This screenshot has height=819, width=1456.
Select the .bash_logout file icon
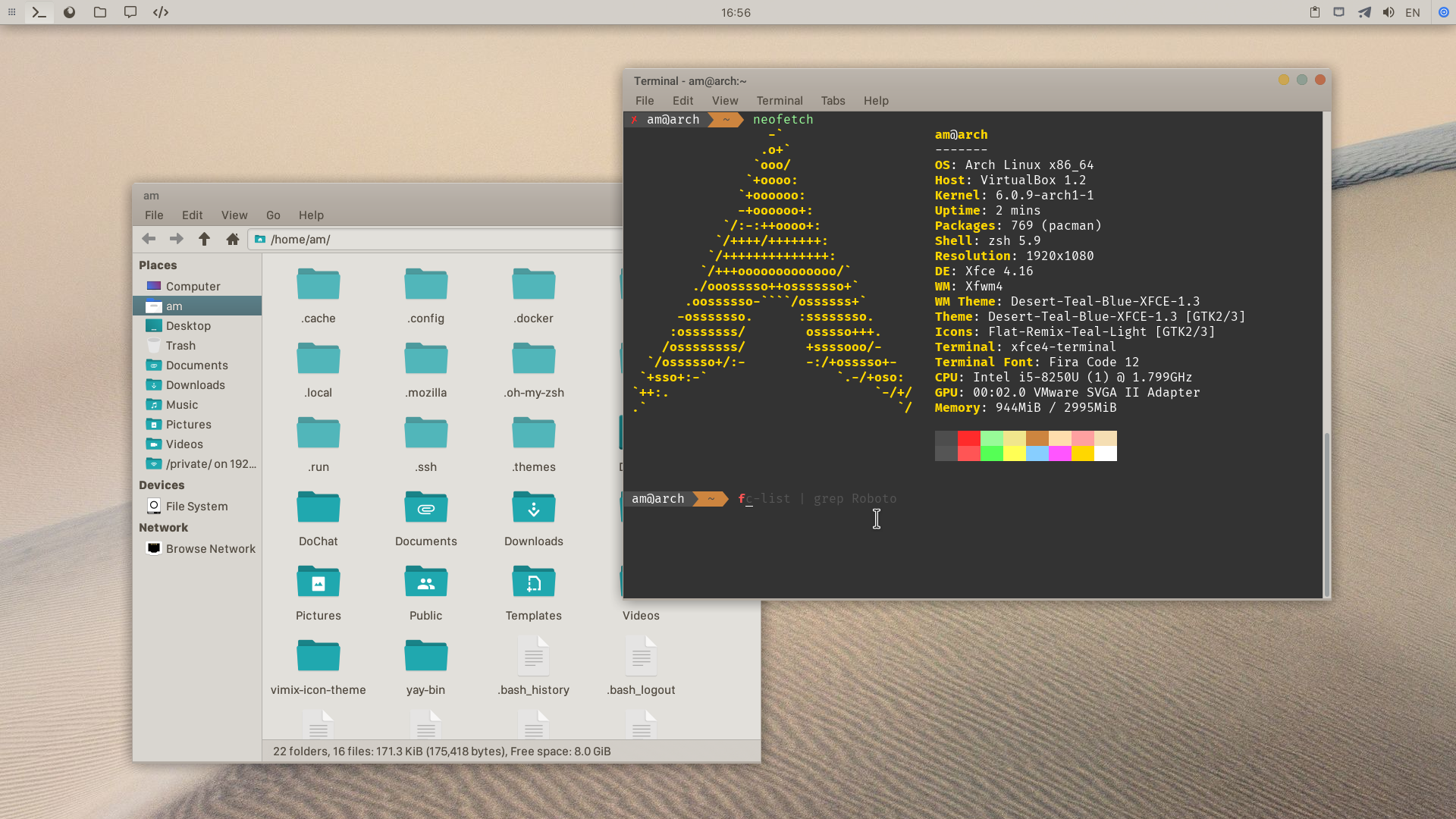(642, 656)
